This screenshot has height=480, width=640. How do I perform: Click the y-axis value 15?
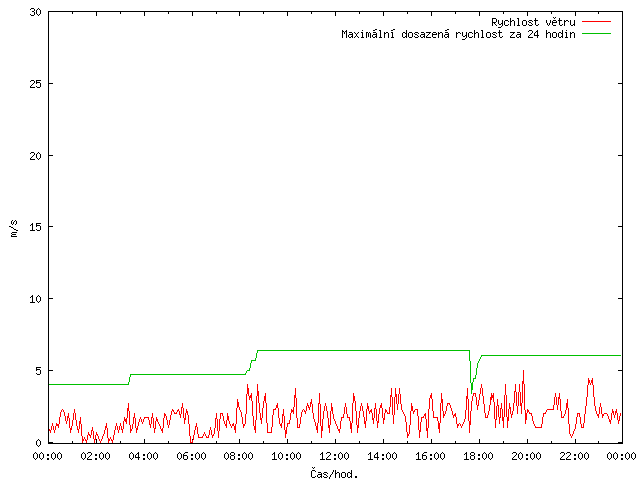(x=36, y=227)
